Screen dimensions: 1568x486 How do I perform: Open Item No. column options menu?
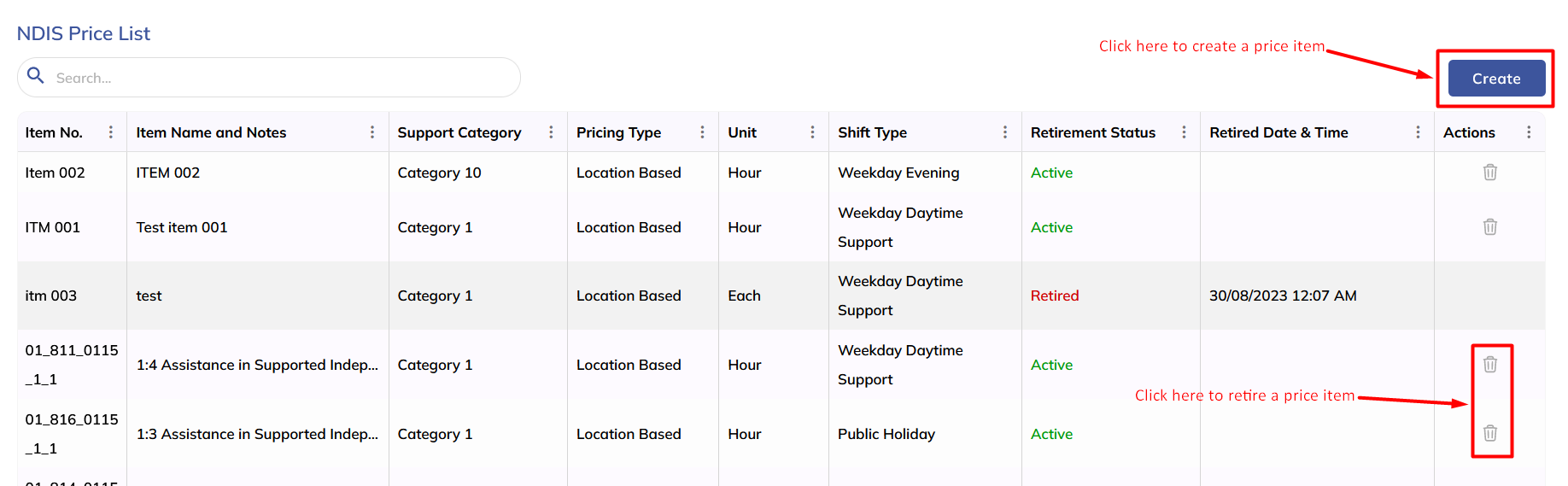pos(111,132)
